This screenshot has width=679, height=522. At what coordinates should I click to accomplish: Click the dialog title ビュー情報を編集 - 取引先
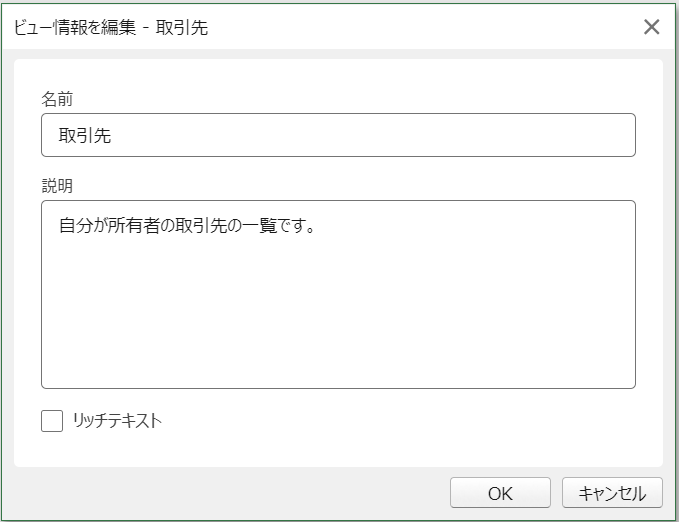click(111, 27)
